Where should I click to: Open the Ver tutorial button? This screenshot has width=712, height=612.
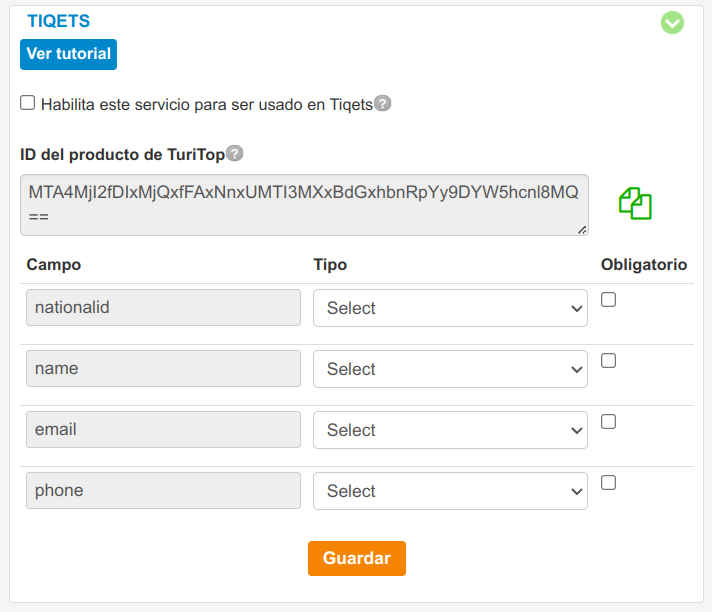point(68,54)
